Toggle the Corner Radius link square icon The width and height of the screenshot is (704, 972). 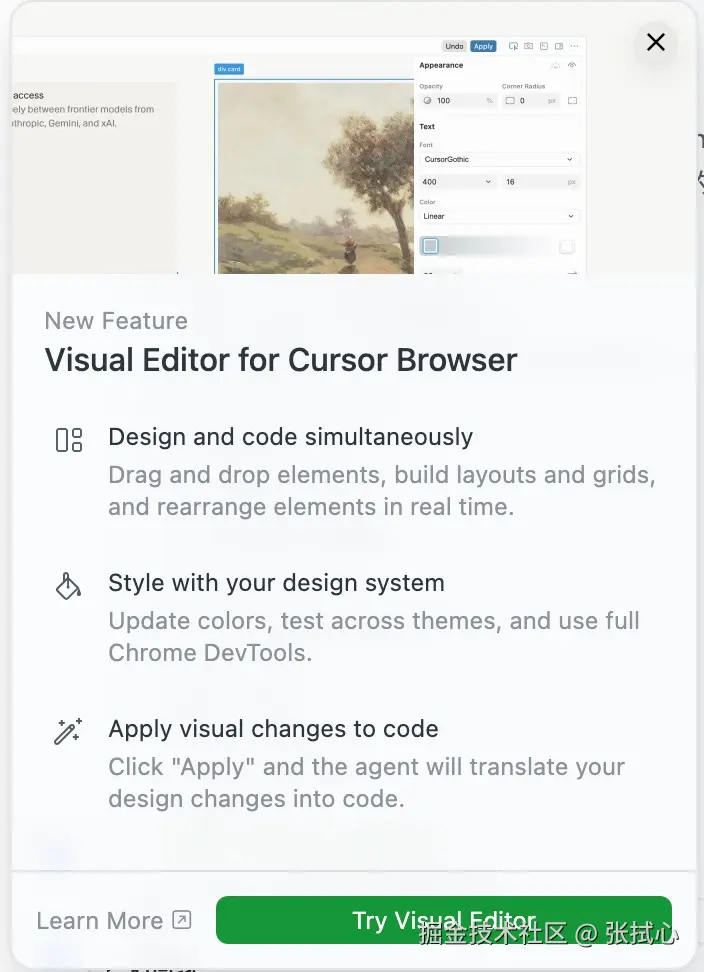point(572,100)
